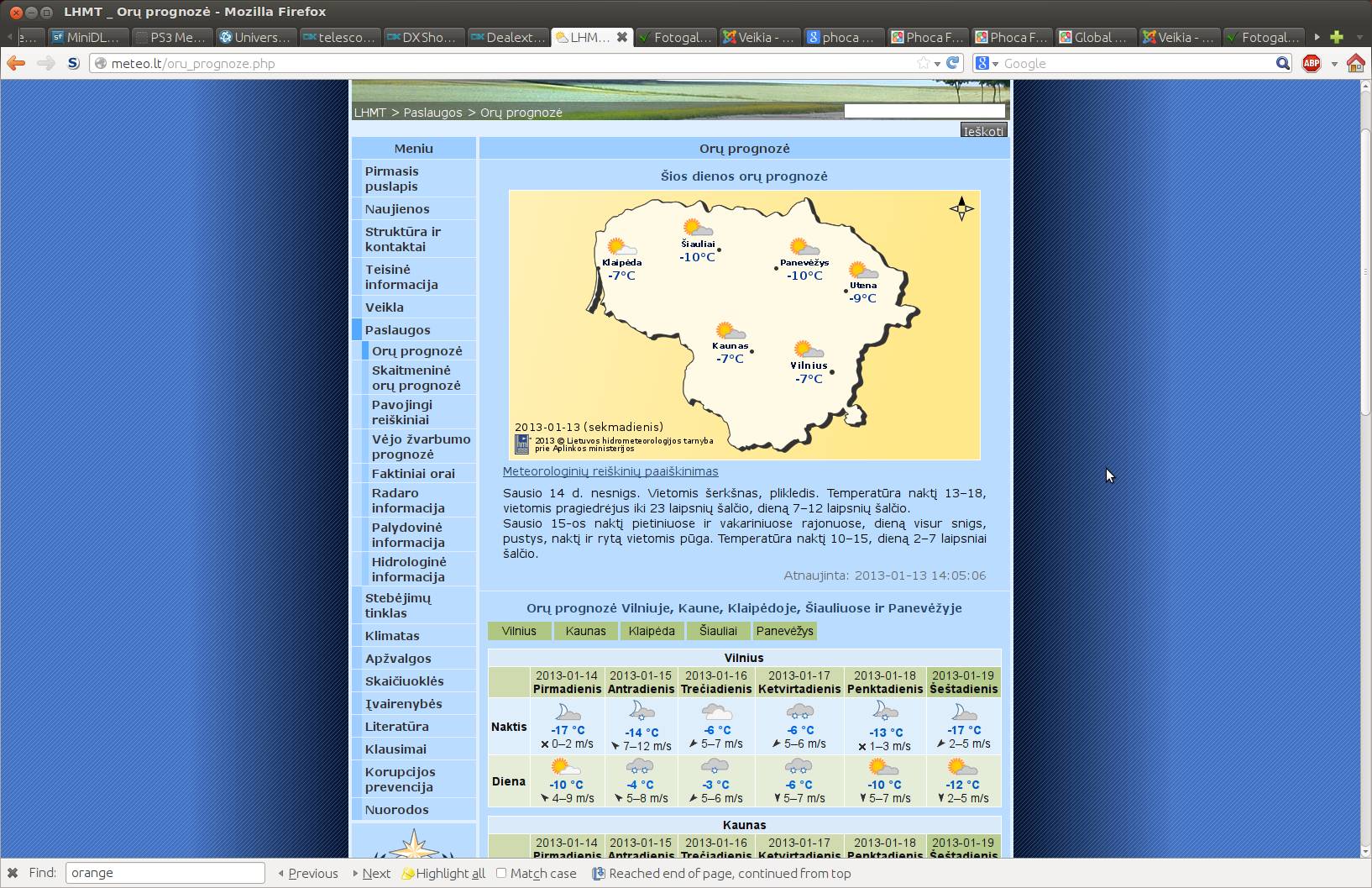The image size is (1372, 888).
Task: Open the search engine selector dropdown
Action: 987,63
